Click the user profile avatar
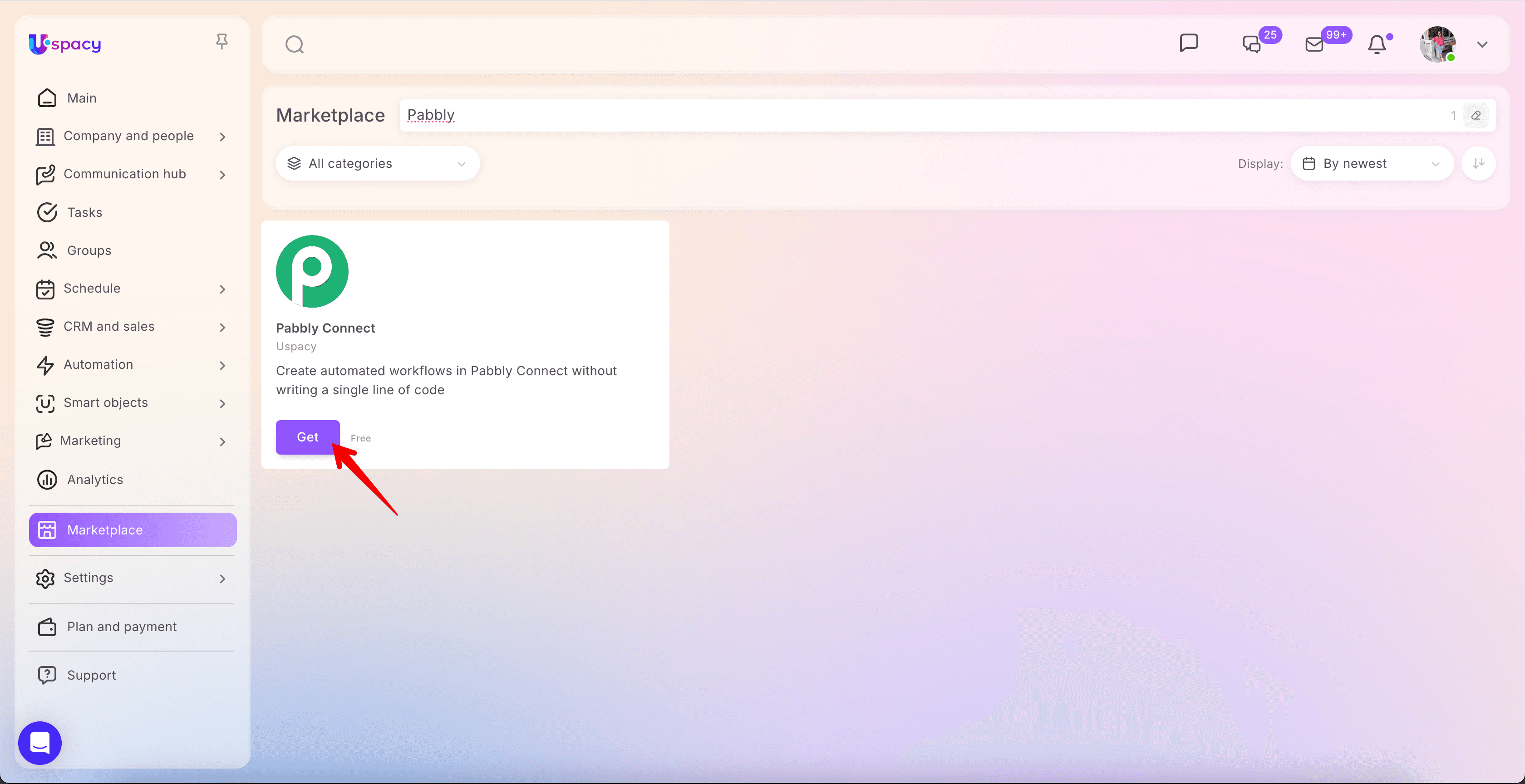 pyautogui.click(x=1437, y=44)
